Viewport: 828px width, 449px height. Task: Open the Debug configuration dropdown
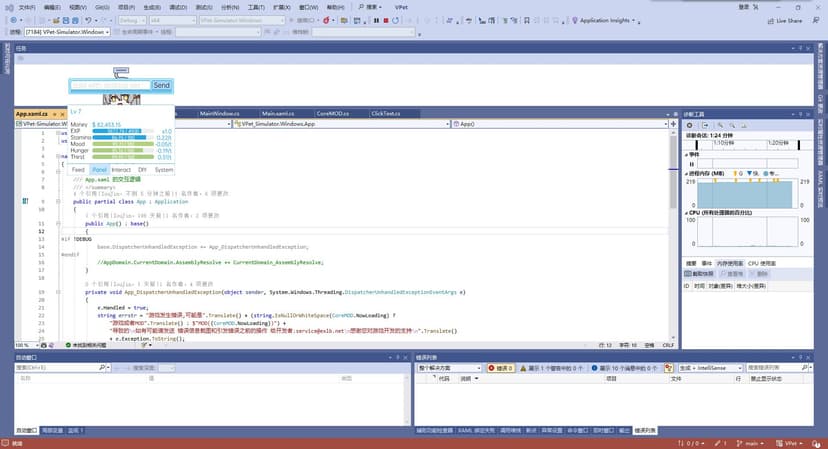click(132, 20)
